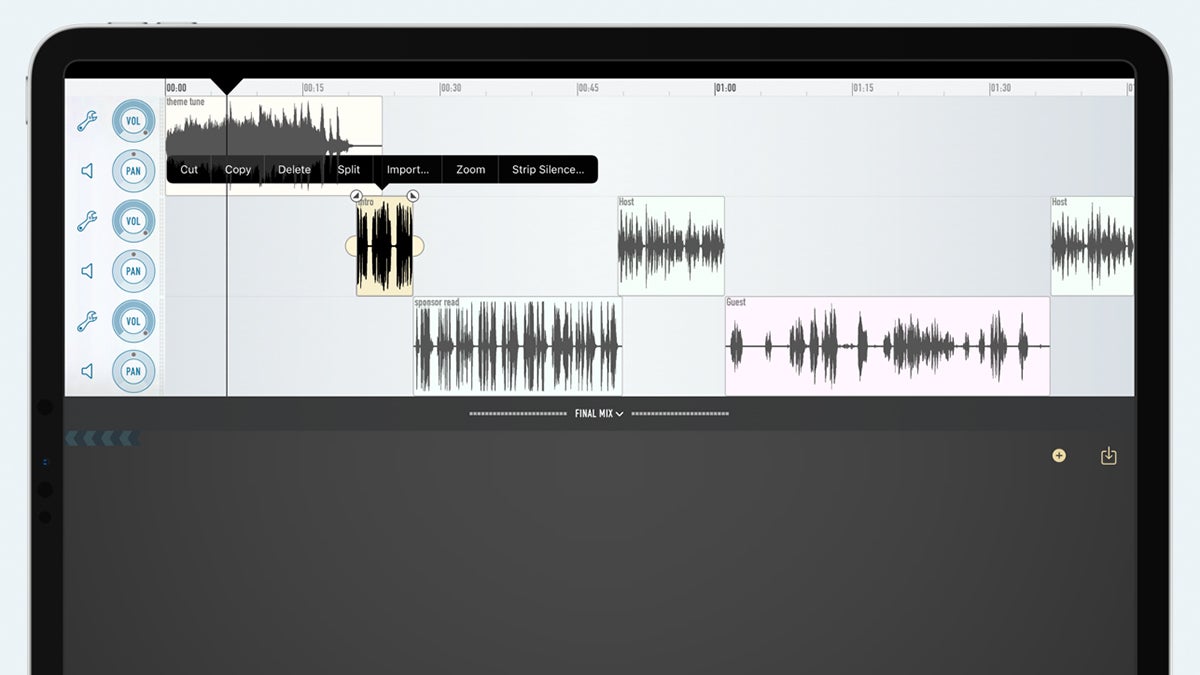Choose Strip Silence from the context menu
Image resolution: width=1200 pixels, height=675 pixels.
(548, 169)
